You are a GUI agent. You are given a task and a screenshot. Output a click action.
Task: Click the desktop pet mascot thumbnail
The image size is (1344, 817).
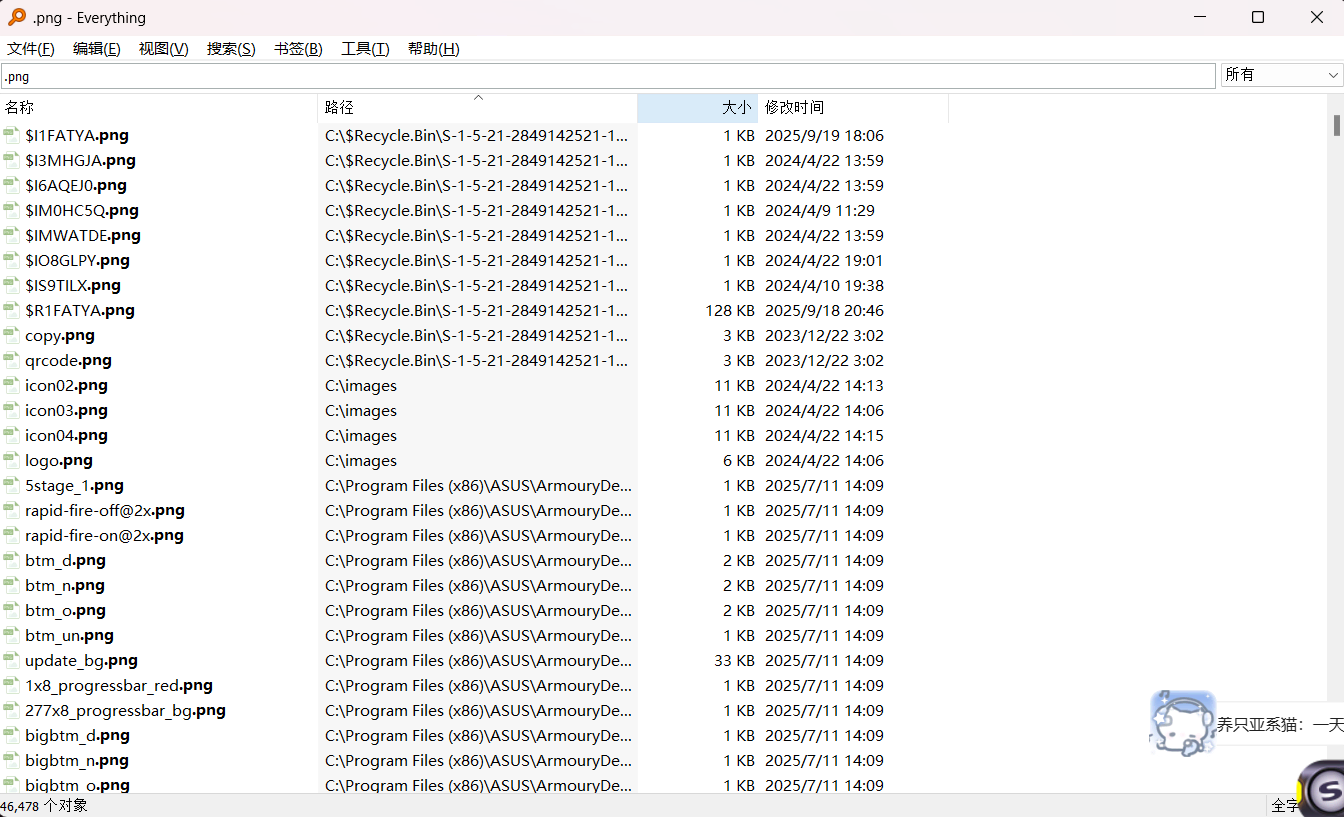pos(1183,722)
